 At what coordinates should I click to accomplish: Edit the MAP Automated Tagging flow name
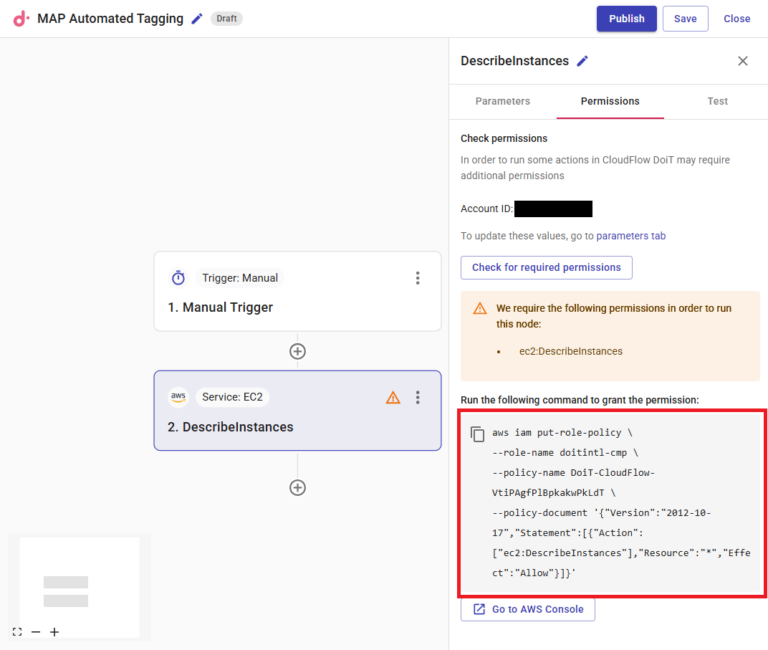pos(197,19)
